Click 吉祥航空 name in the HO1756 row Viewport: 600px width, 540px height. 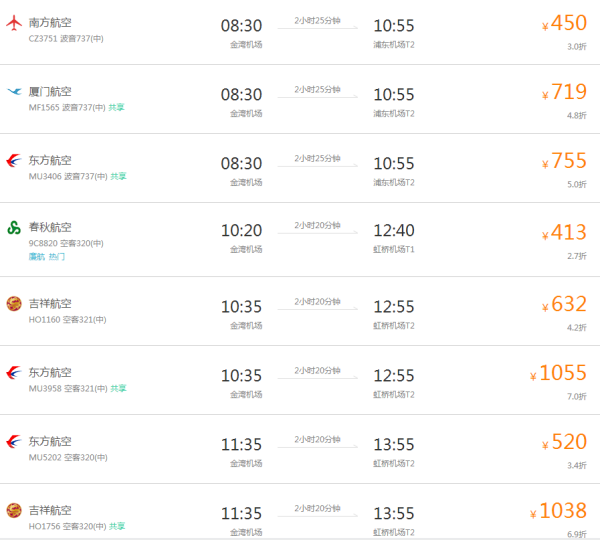coord(50,510)
